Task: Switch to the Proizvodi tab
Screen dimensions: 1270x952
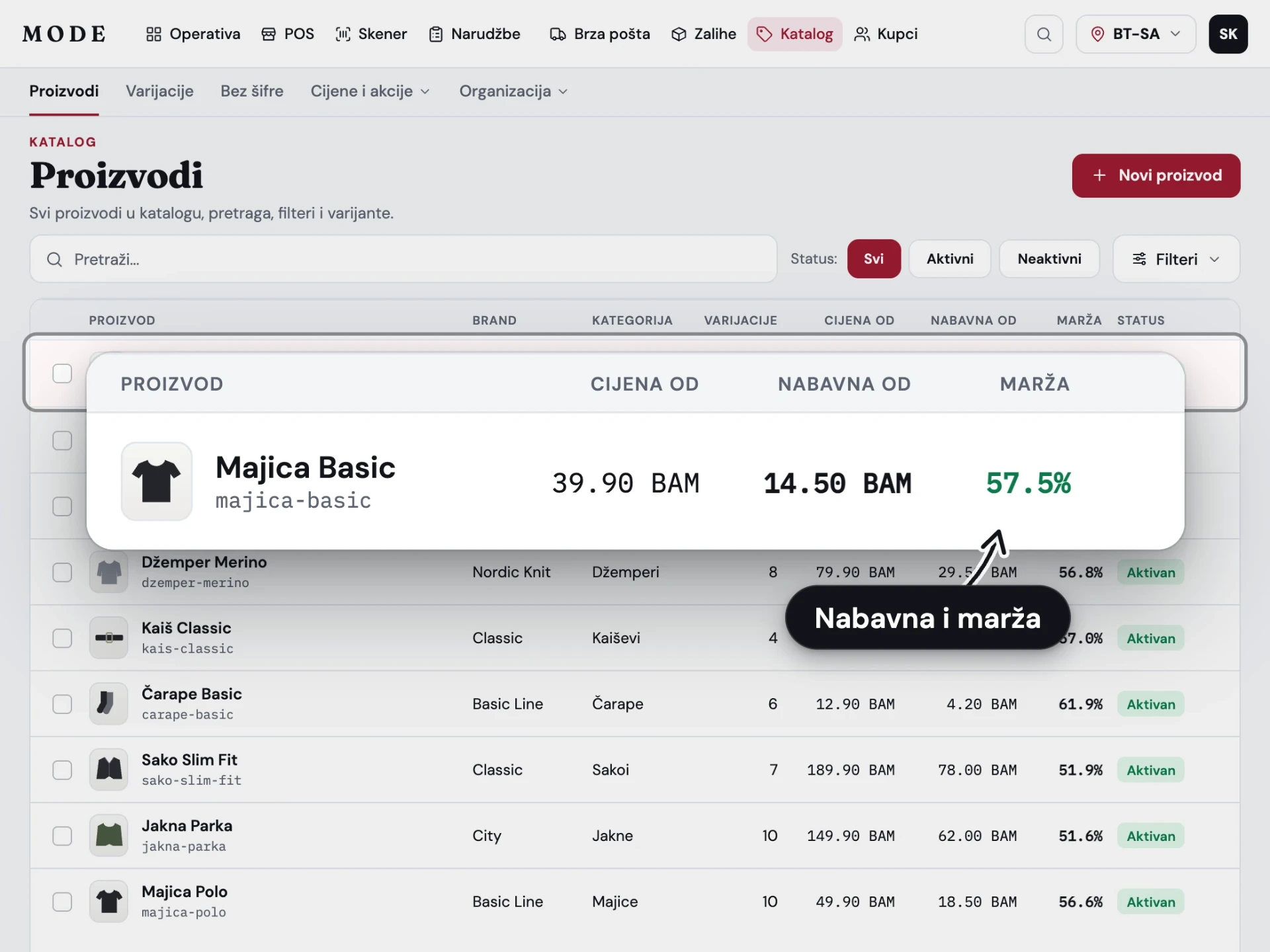Action: 64,91
